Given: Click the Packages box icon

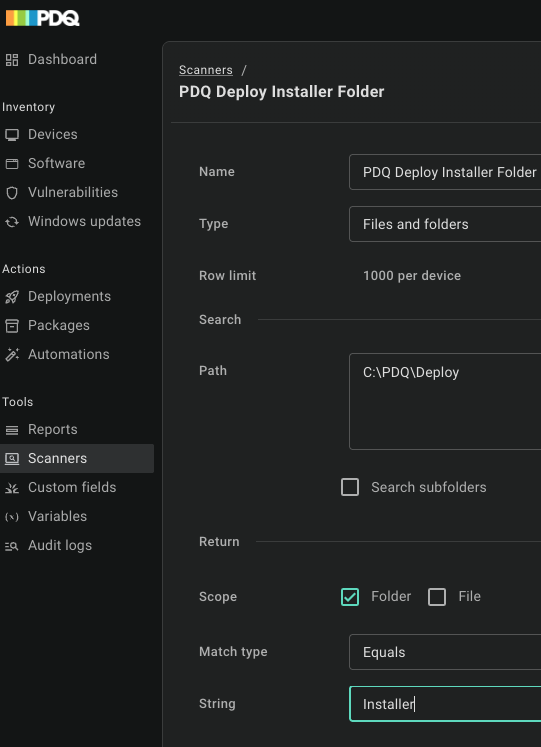Looking at the screenshot, I should (x=12, y=326).
